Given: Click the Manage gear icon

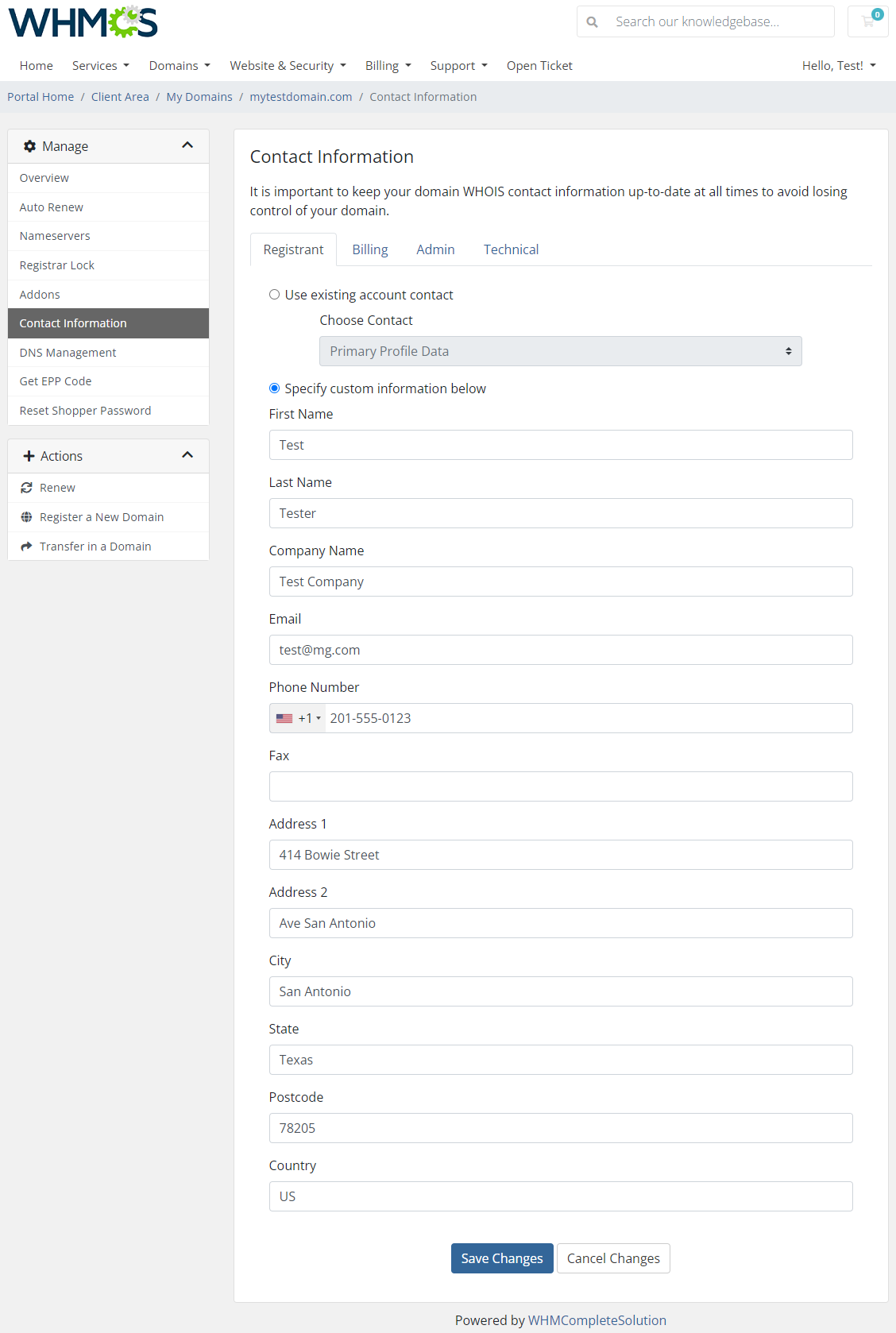Looking at the screenshot, I should click(x=29, y=146).
